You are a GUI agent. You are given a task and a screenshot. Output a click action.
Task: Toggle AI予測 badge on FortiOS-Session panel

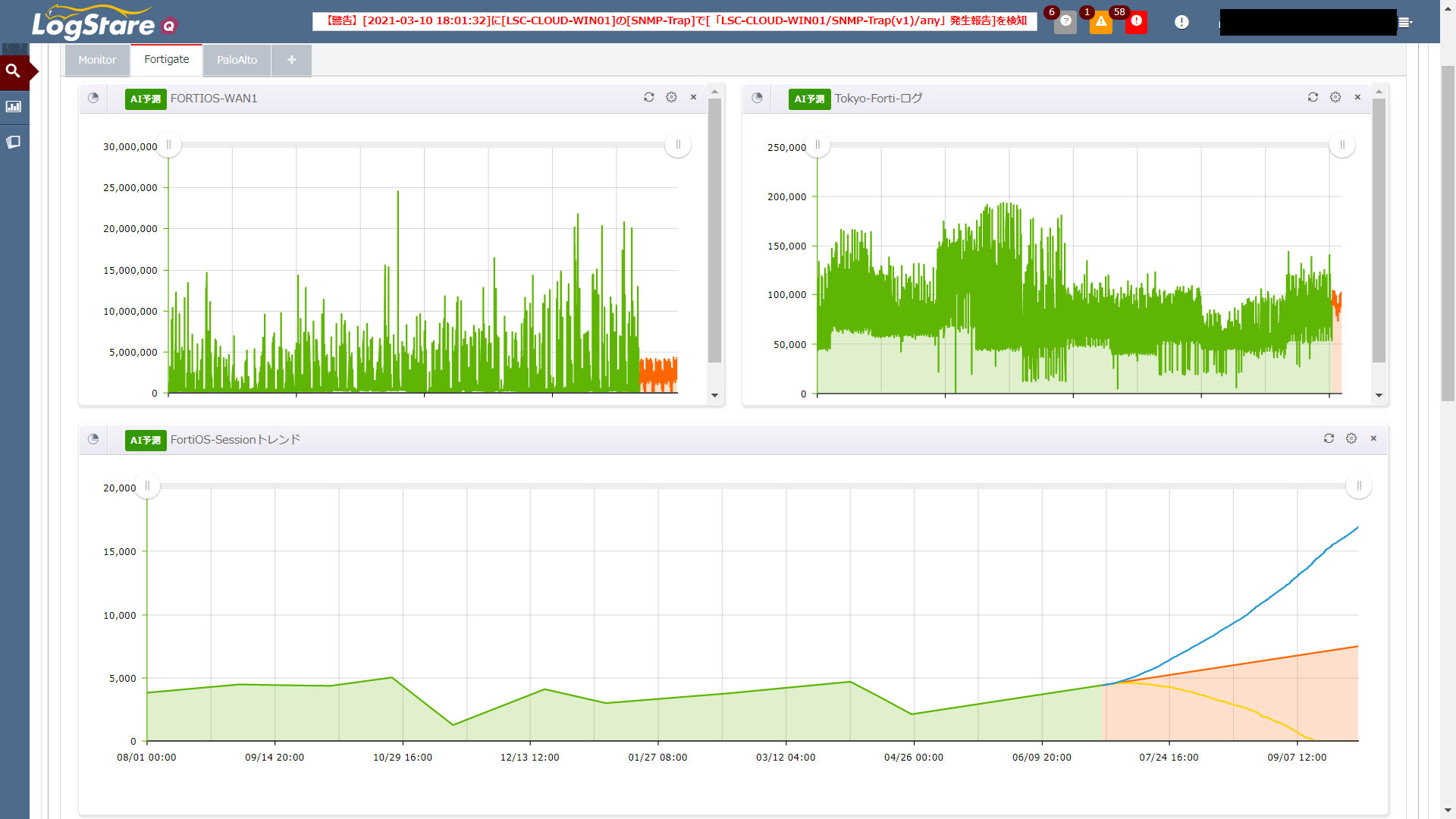tap(146, 441)
